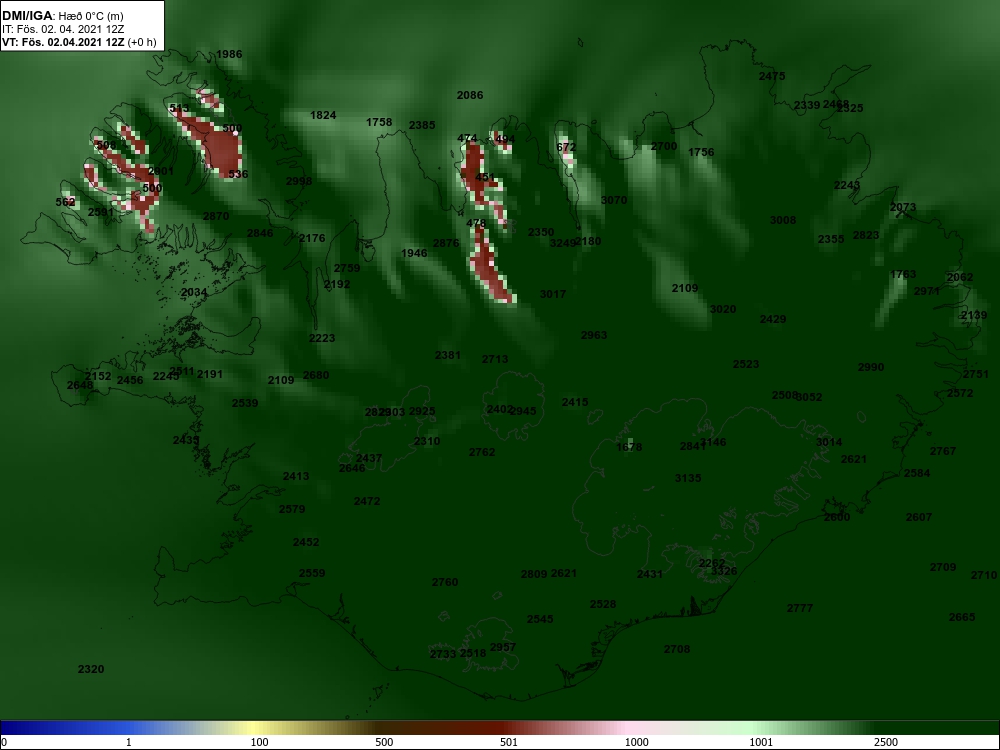Click the map value "3070"
This screenshot has width=1000, height=750.
614,200
